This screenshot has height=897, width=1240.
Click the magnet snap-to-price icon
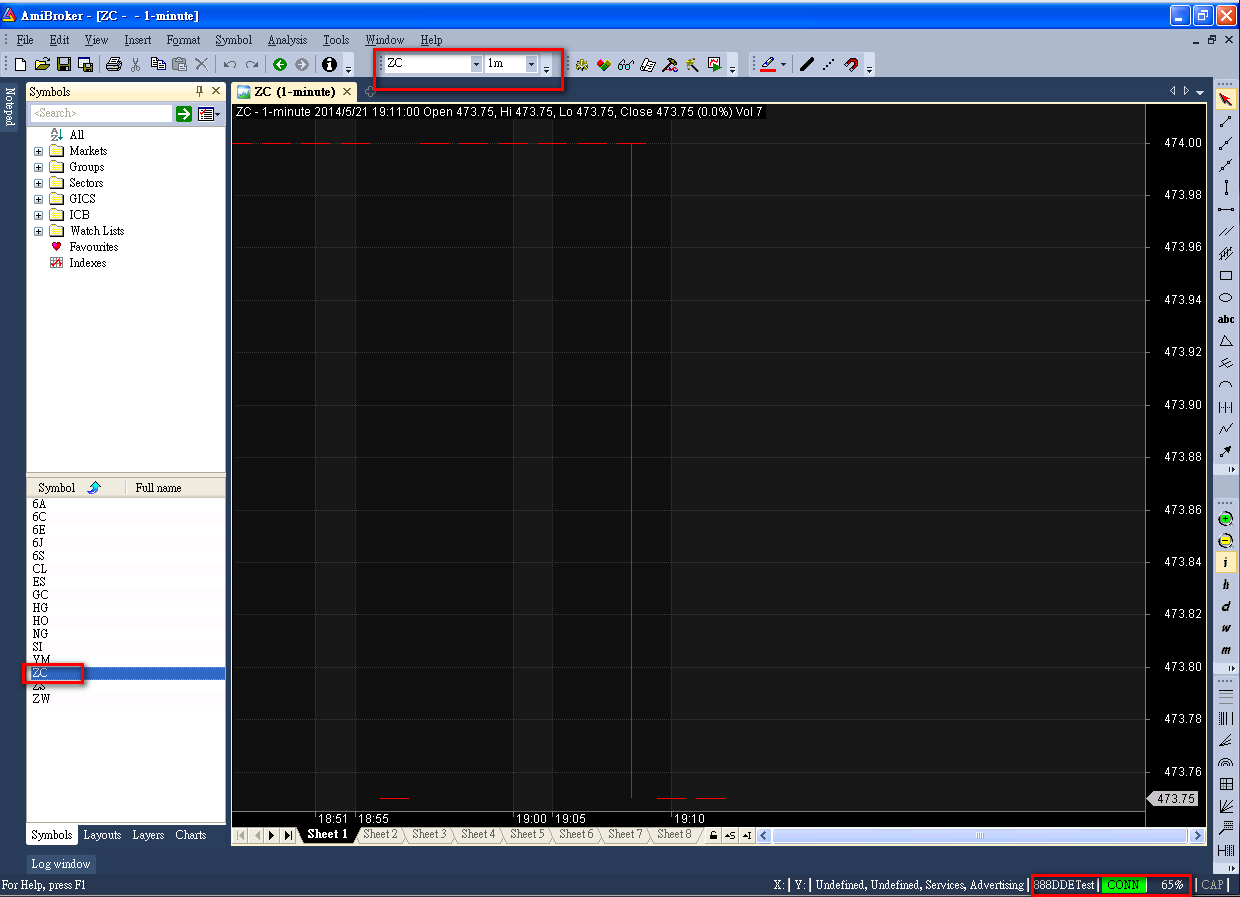(851, 64)
